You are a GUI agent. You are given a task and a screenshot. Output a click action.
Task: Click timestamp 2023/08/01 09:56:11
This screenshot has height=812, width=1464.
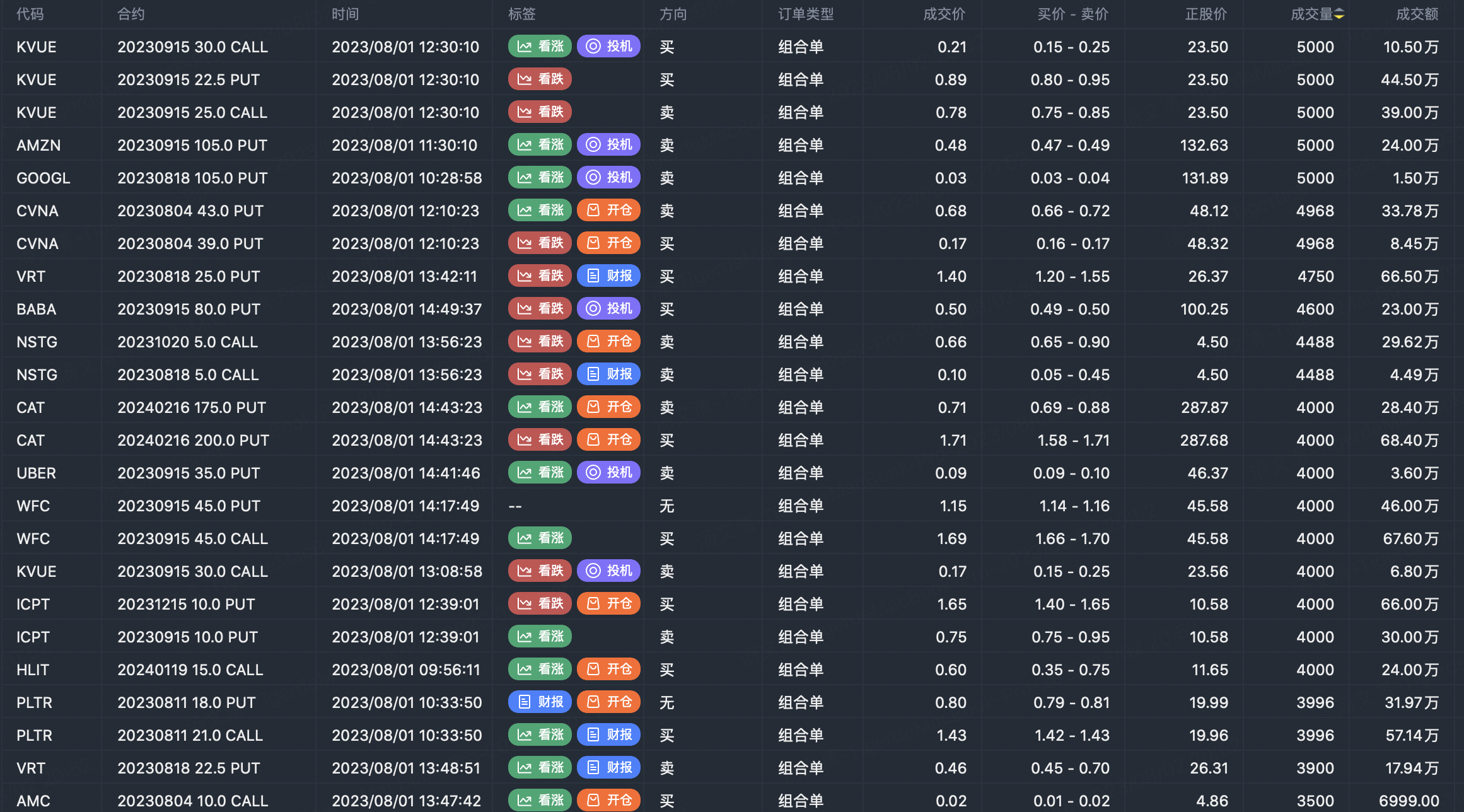pos(406,670)
